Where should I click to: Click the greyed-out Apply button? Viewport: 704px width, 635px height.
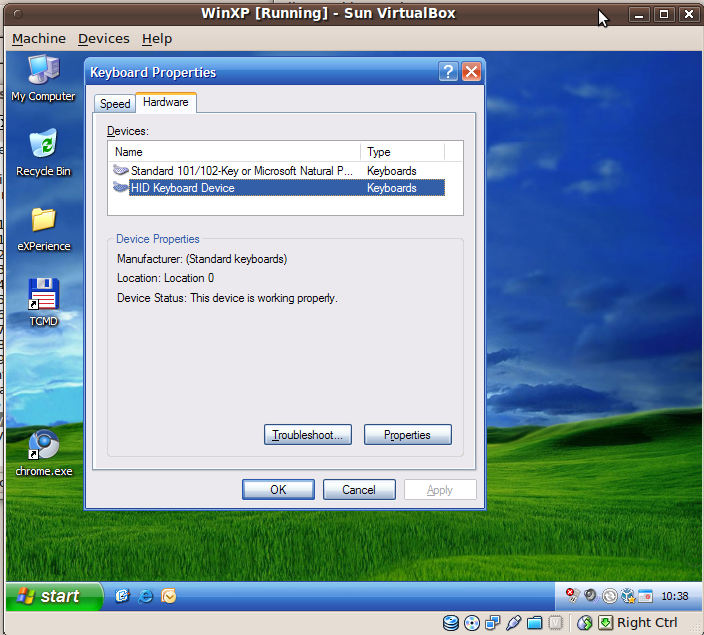coord(440,489)
